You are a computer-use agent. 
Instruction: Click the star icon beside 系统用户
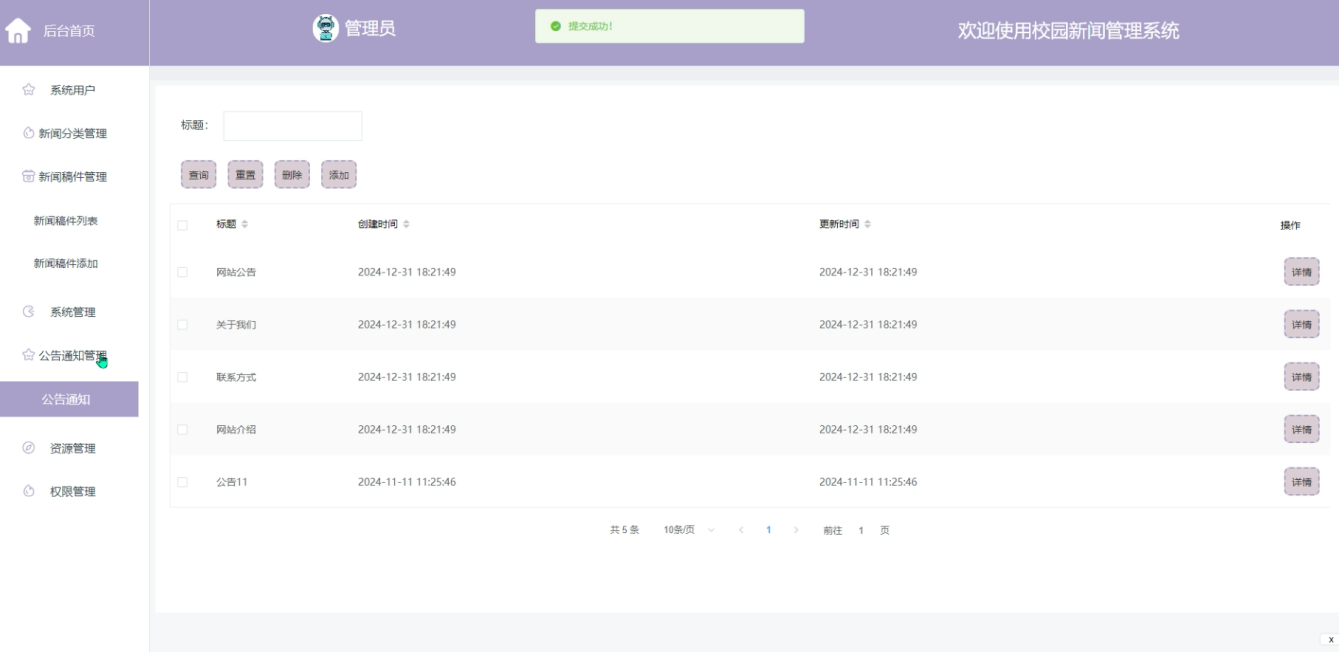(28, 91)
